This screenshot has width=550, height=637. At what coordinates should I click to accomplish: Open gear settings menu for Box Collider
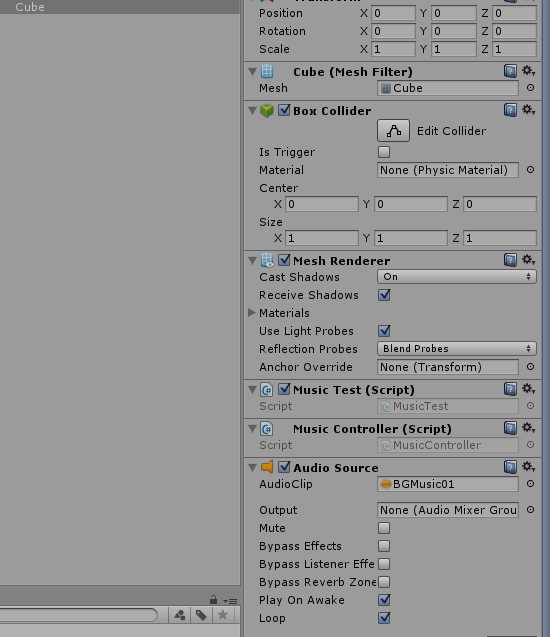tap(528, 110)
